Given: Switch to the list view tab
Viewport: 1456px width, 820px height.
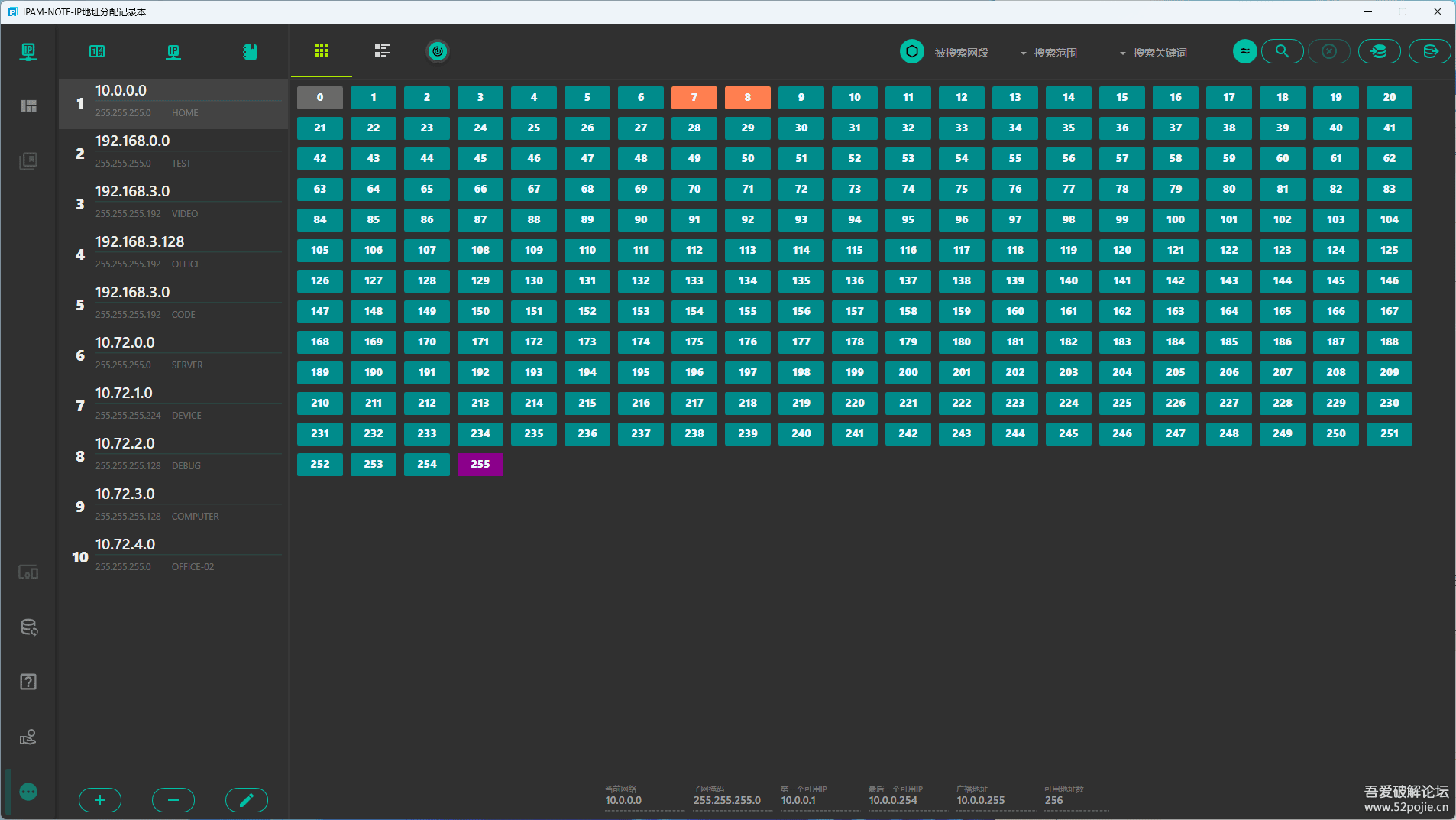Looking at the screenshot, I should point(382,51).
